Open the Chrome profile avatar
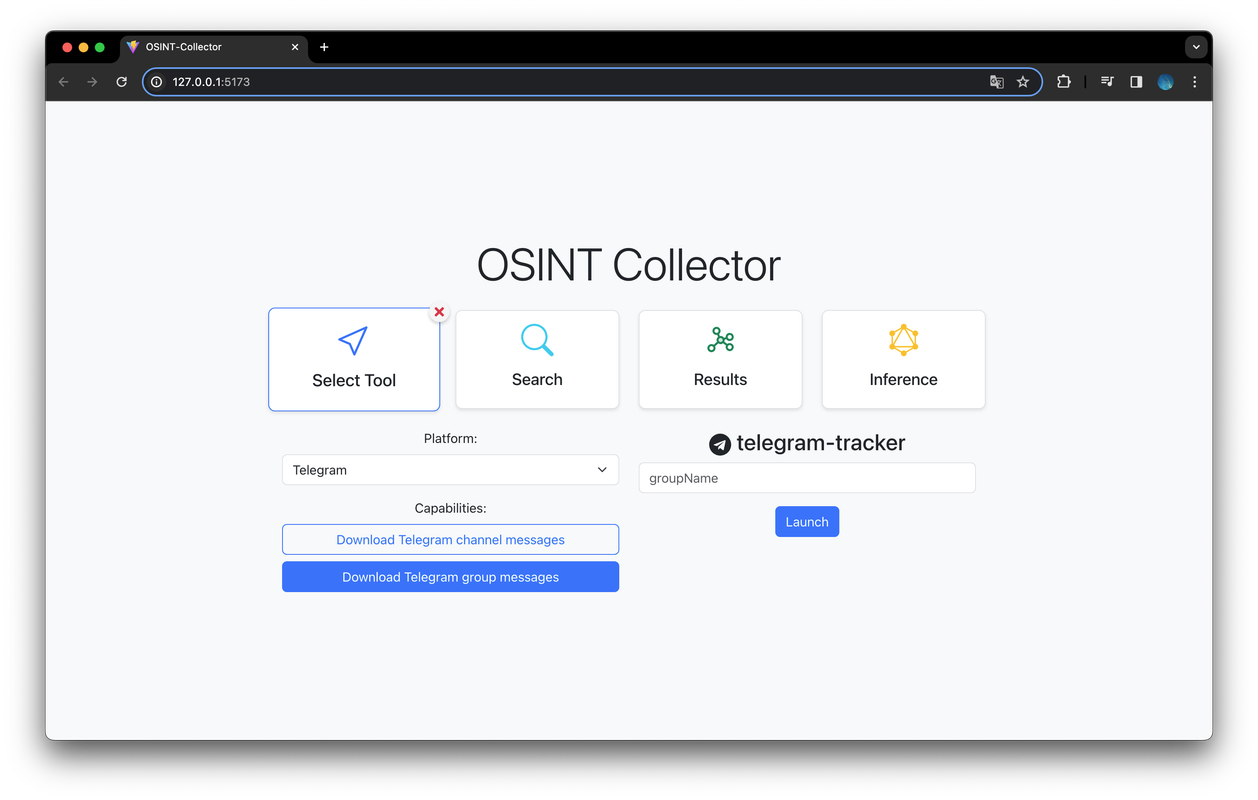Viewport: 1258px width, 800px height. [1165, 82]
